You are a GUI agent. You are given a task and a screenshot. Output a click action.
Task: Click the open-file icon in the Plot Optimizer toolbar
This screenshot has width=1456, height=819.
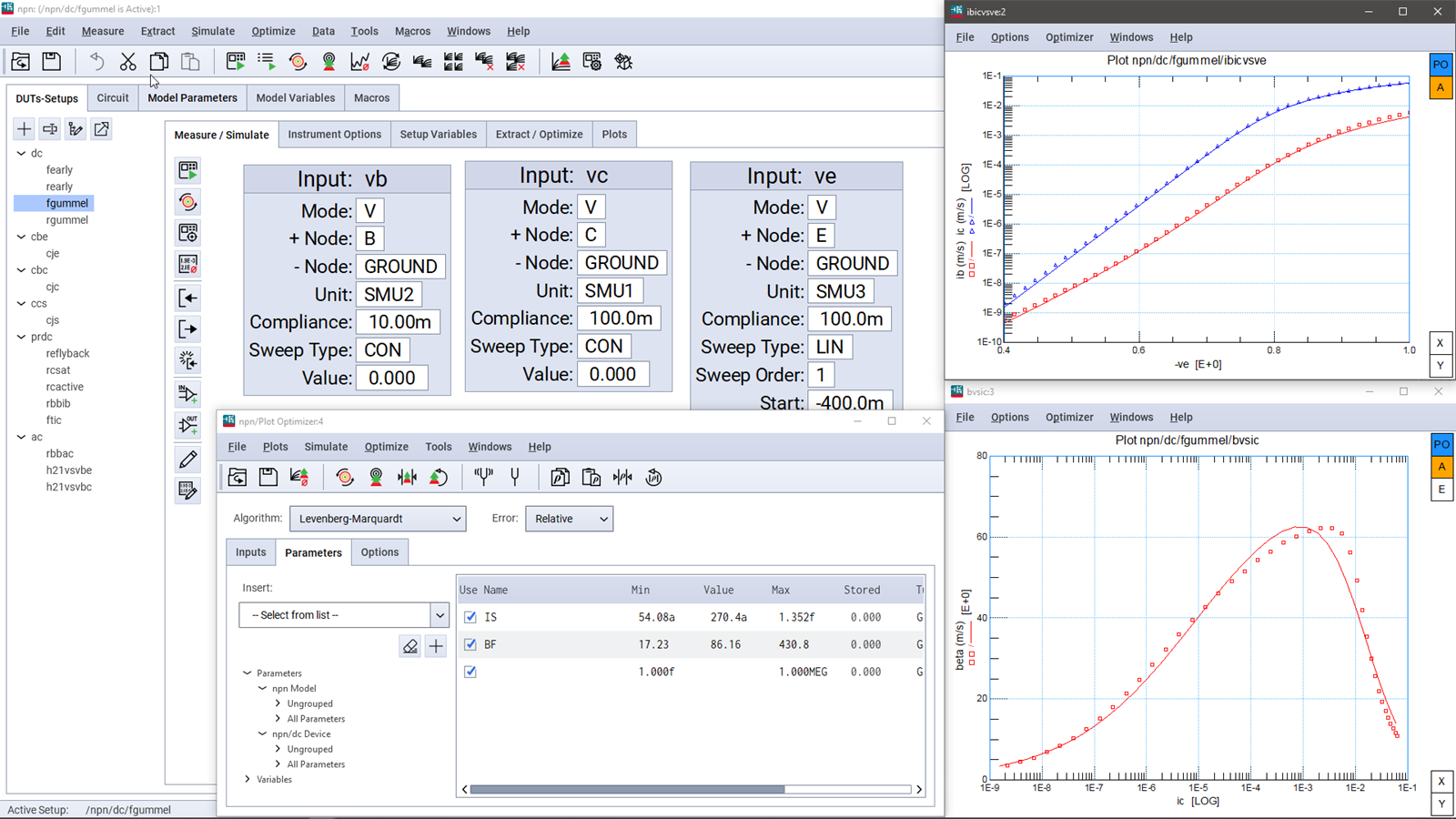(237, 477)
